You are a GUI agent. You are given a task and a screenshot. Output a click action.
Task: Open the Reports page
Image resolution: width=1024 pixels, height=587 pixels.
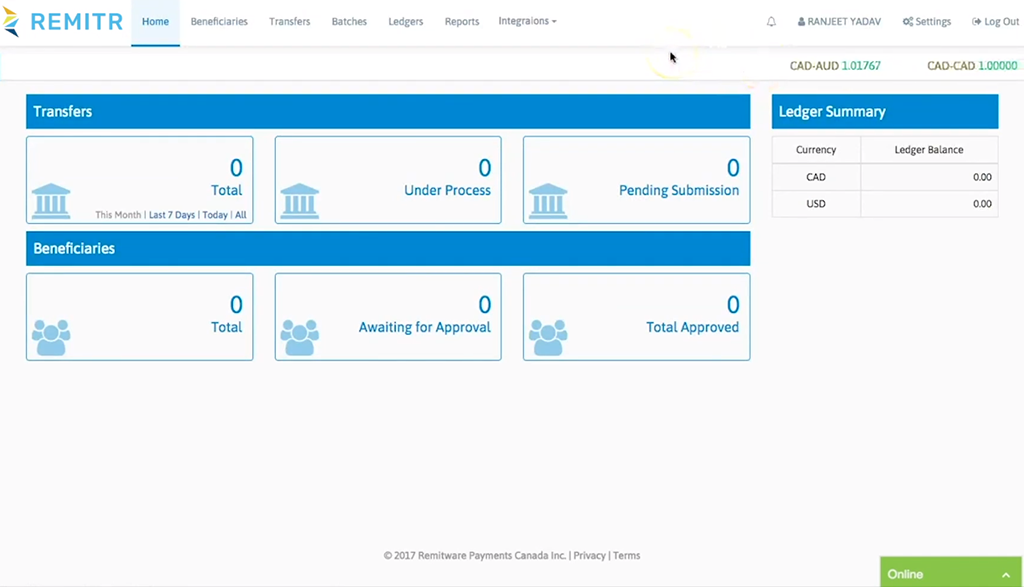pyautogui.click(x=462, y=22)
